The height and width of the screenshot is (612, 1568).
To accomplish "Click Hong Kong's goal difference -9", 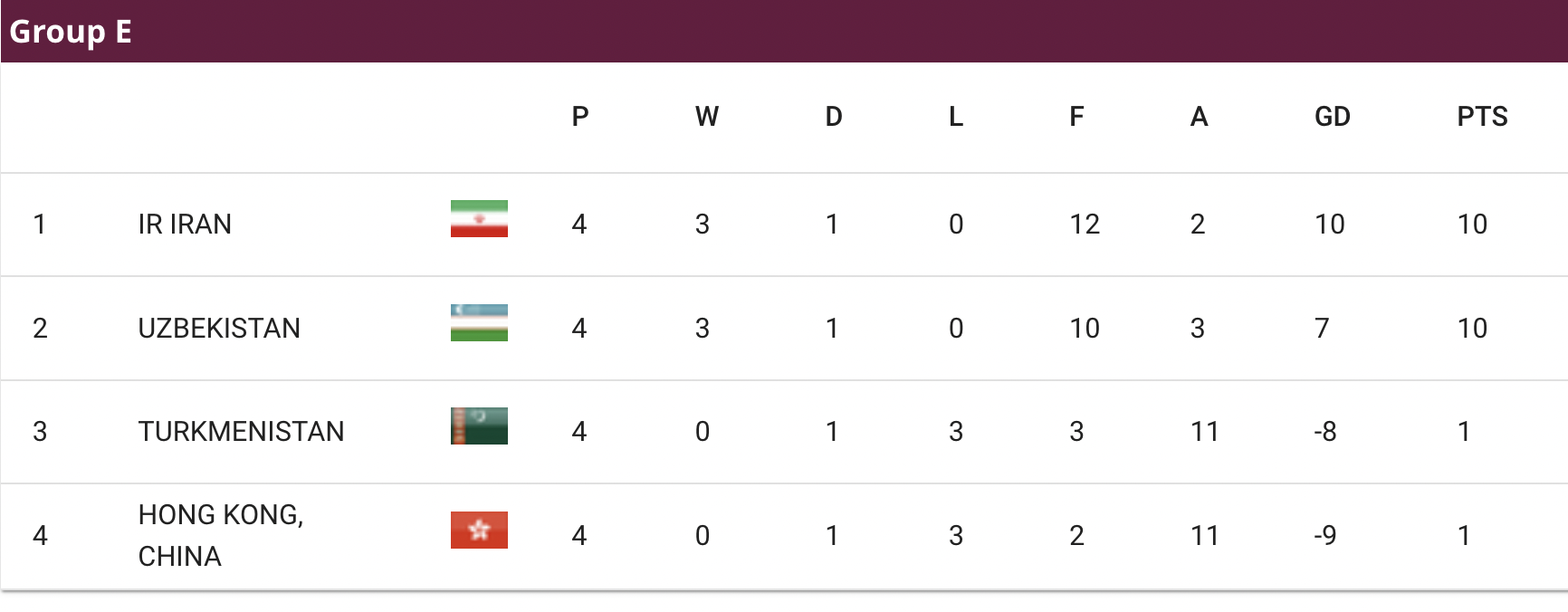I will point(1325,535).
